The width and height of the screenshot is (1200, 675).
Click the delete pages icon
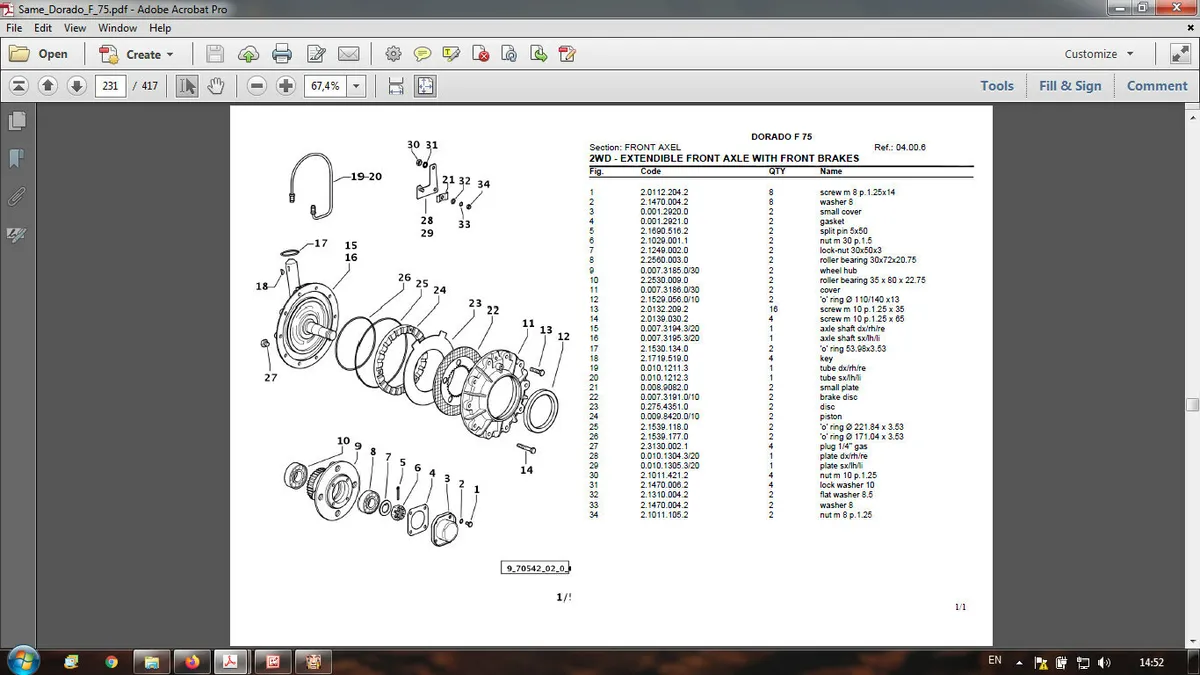480,54
